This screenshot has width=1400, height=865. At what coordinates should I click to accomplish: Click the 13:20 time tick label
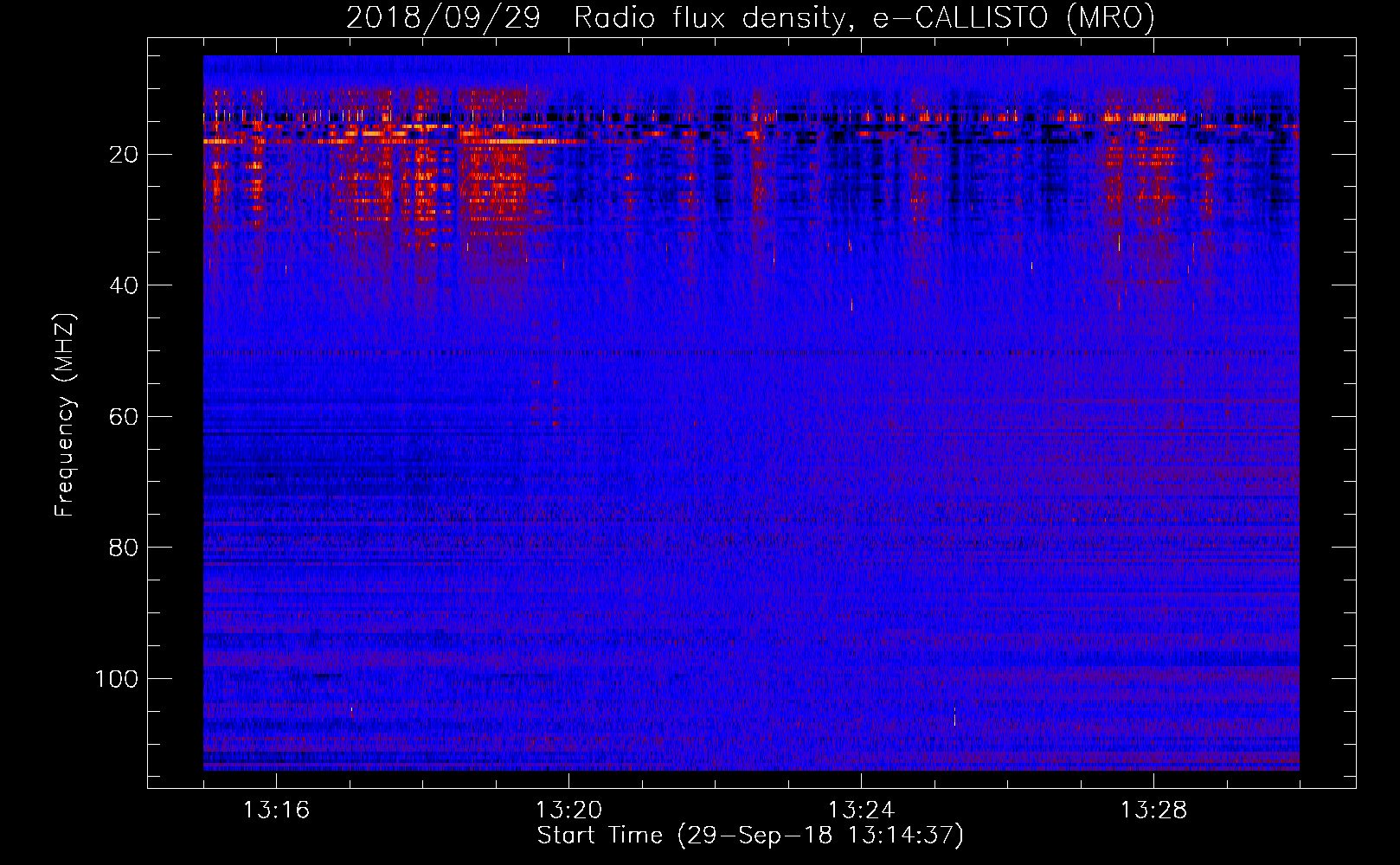[x=568, y=811]
